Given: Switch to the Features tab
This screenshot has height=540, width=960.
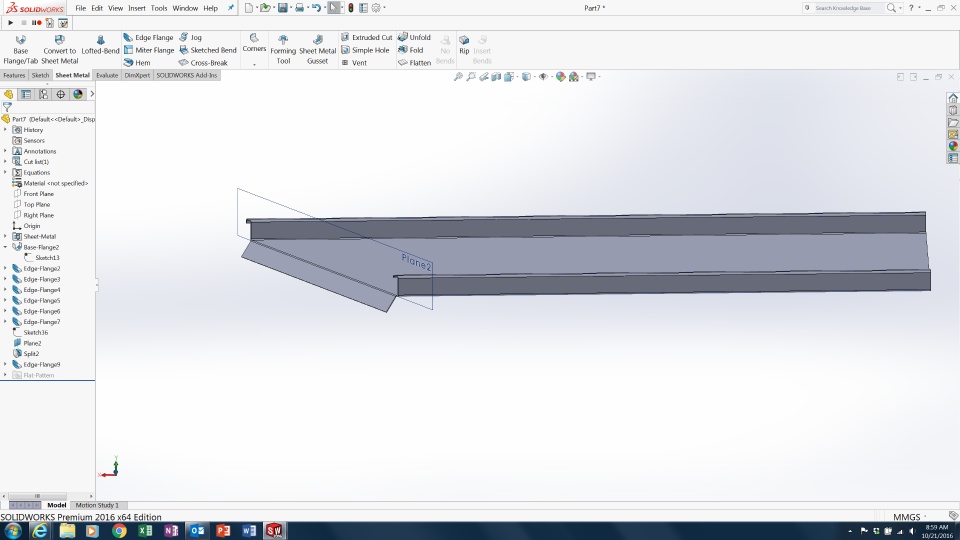Looking at the screenshot, I should (x=14, y=75).
